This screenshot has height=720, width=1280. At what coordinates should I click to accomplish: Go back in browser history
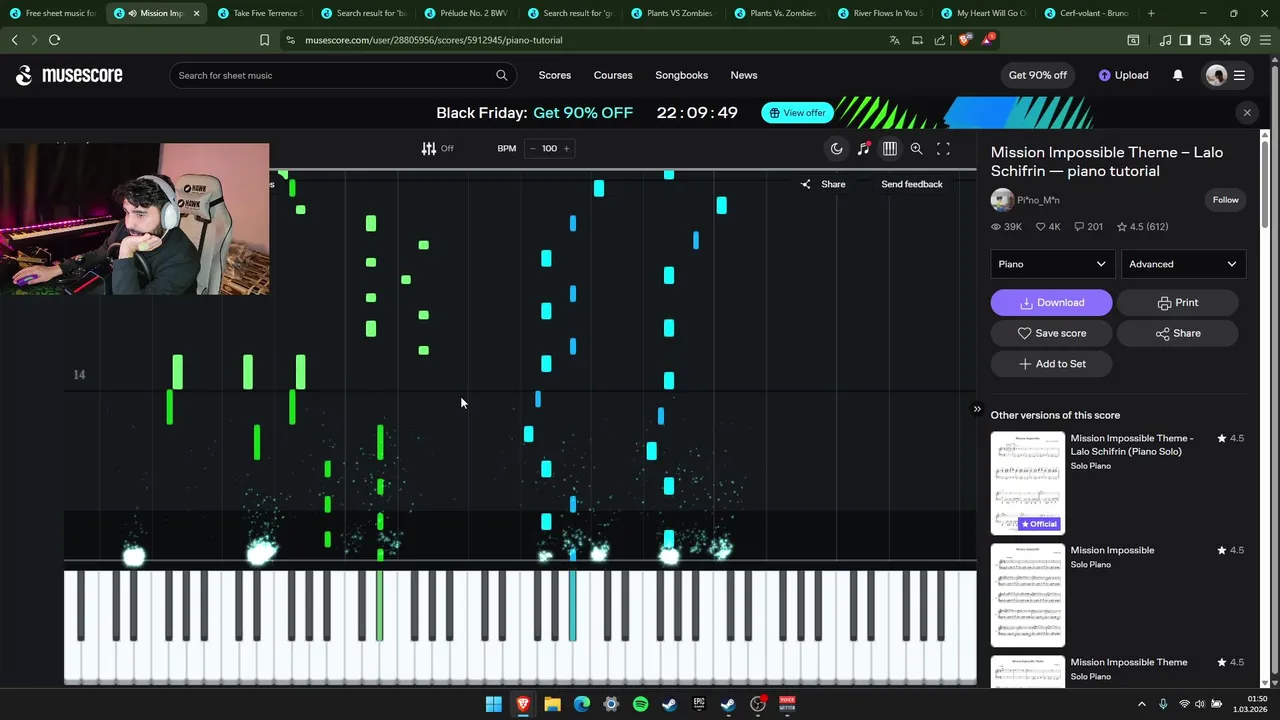pyautogui.click(x=14, y=40)
